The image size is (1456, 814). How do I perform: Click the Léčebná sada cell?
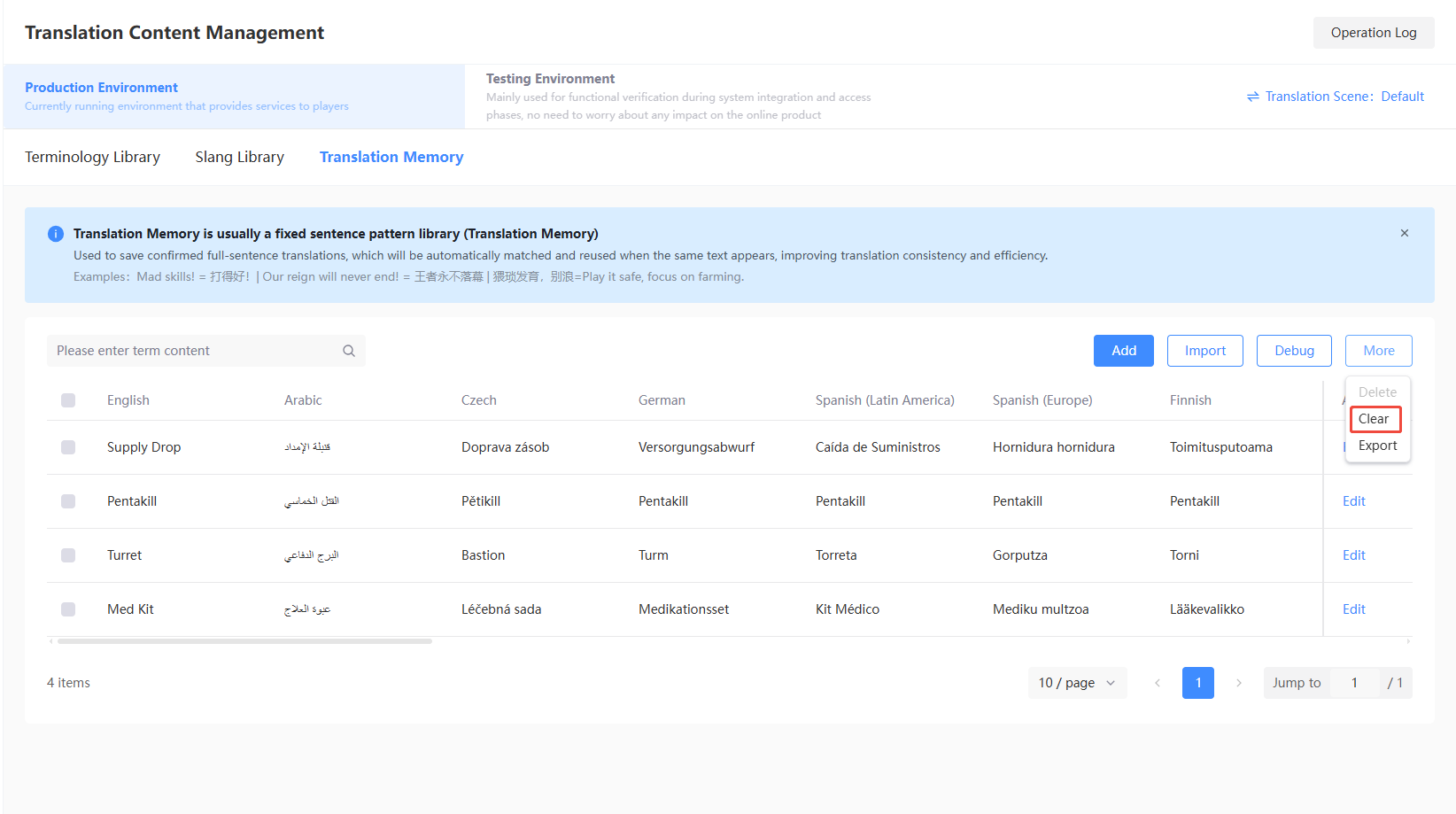[x=501, y=609]
